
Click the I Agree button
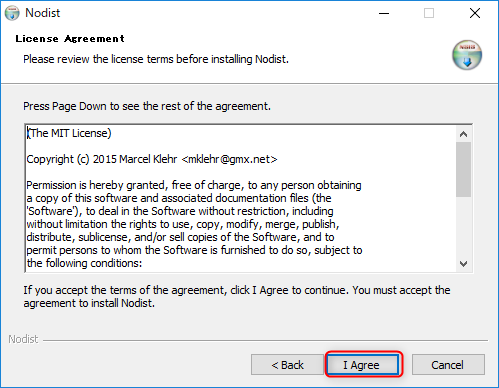(363, 365)
